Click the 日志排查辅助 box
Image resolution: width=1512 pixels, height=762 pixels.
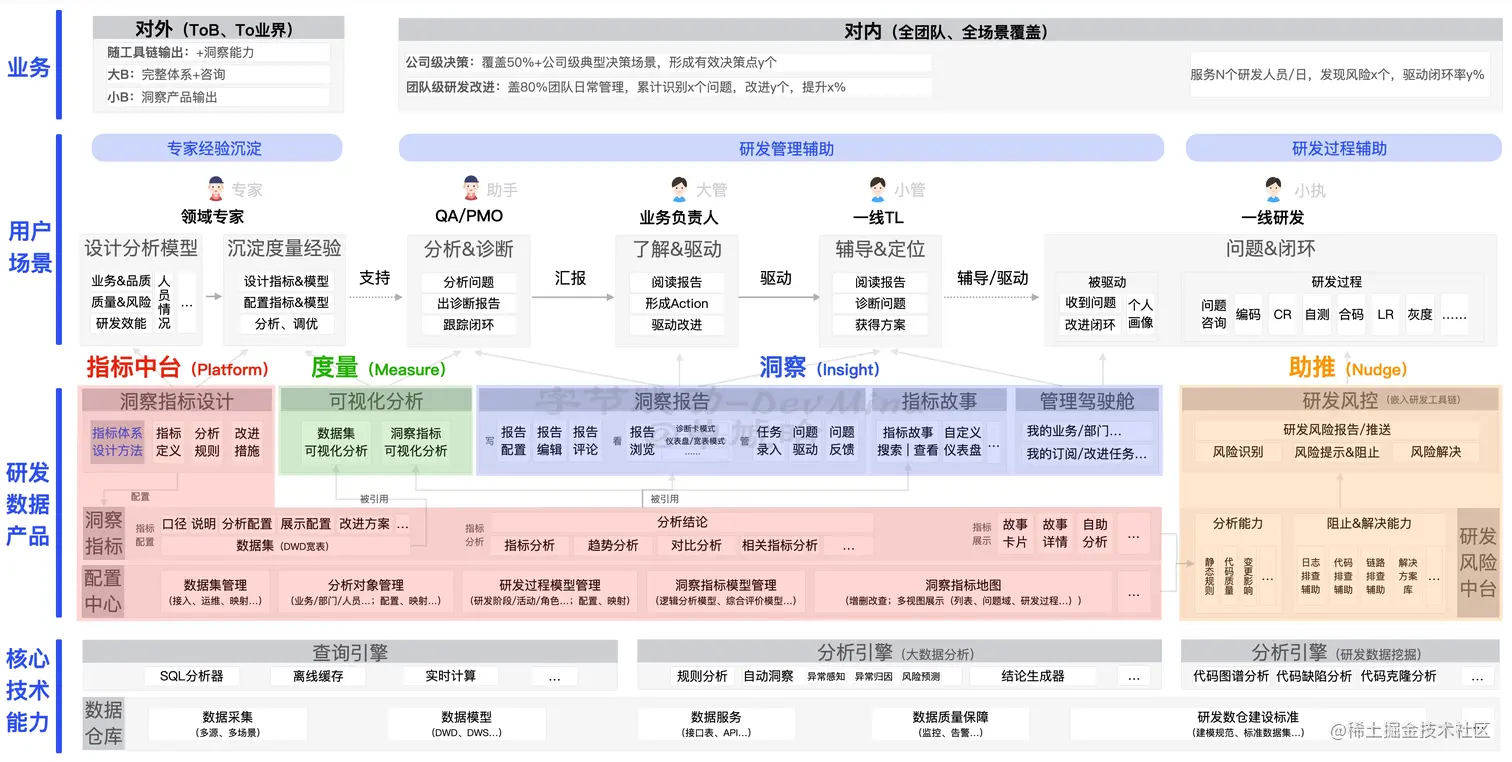[1310, 576]
